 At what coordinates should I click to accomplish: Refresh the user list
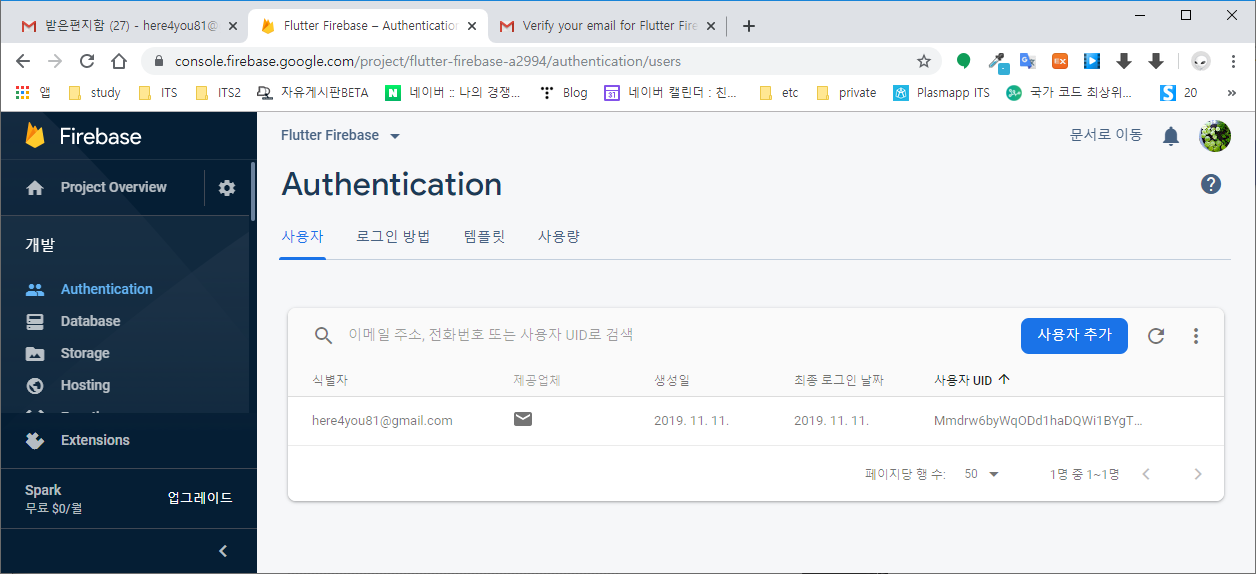[x=1156, y=336]
